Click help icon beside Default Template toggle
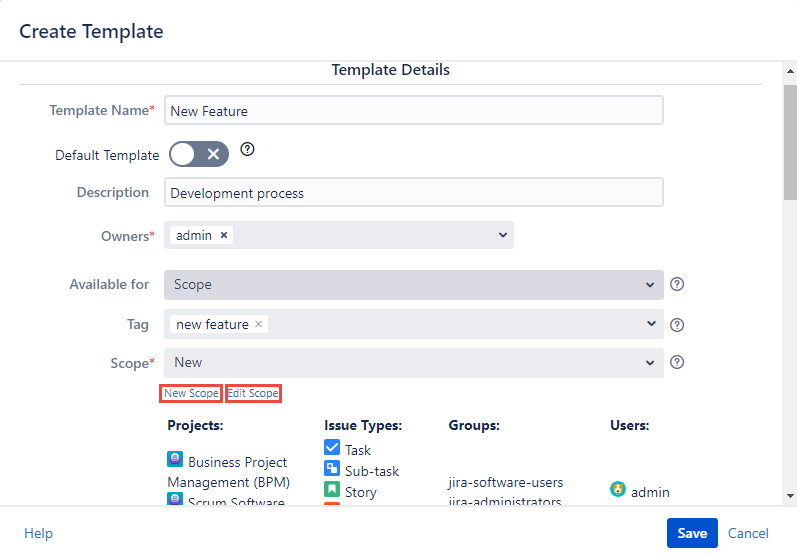Screen dimensions: 797x555 tap(248, 150)
